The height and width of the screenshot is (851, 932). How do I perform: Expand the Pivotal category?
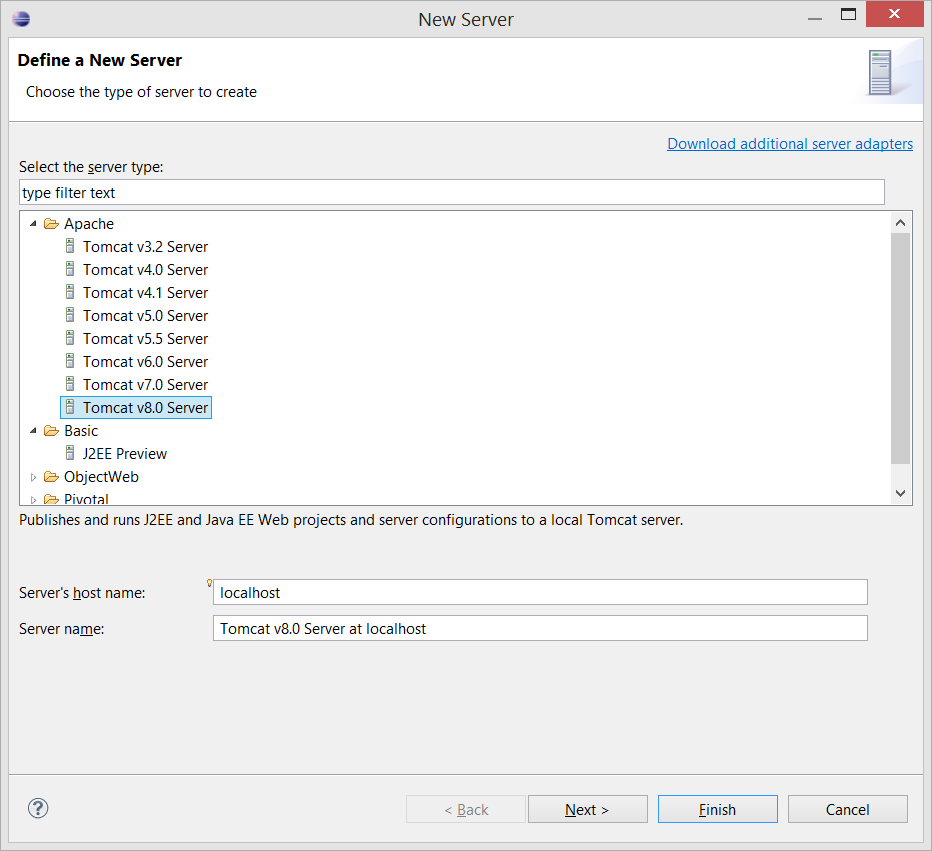tap(33, 500)
